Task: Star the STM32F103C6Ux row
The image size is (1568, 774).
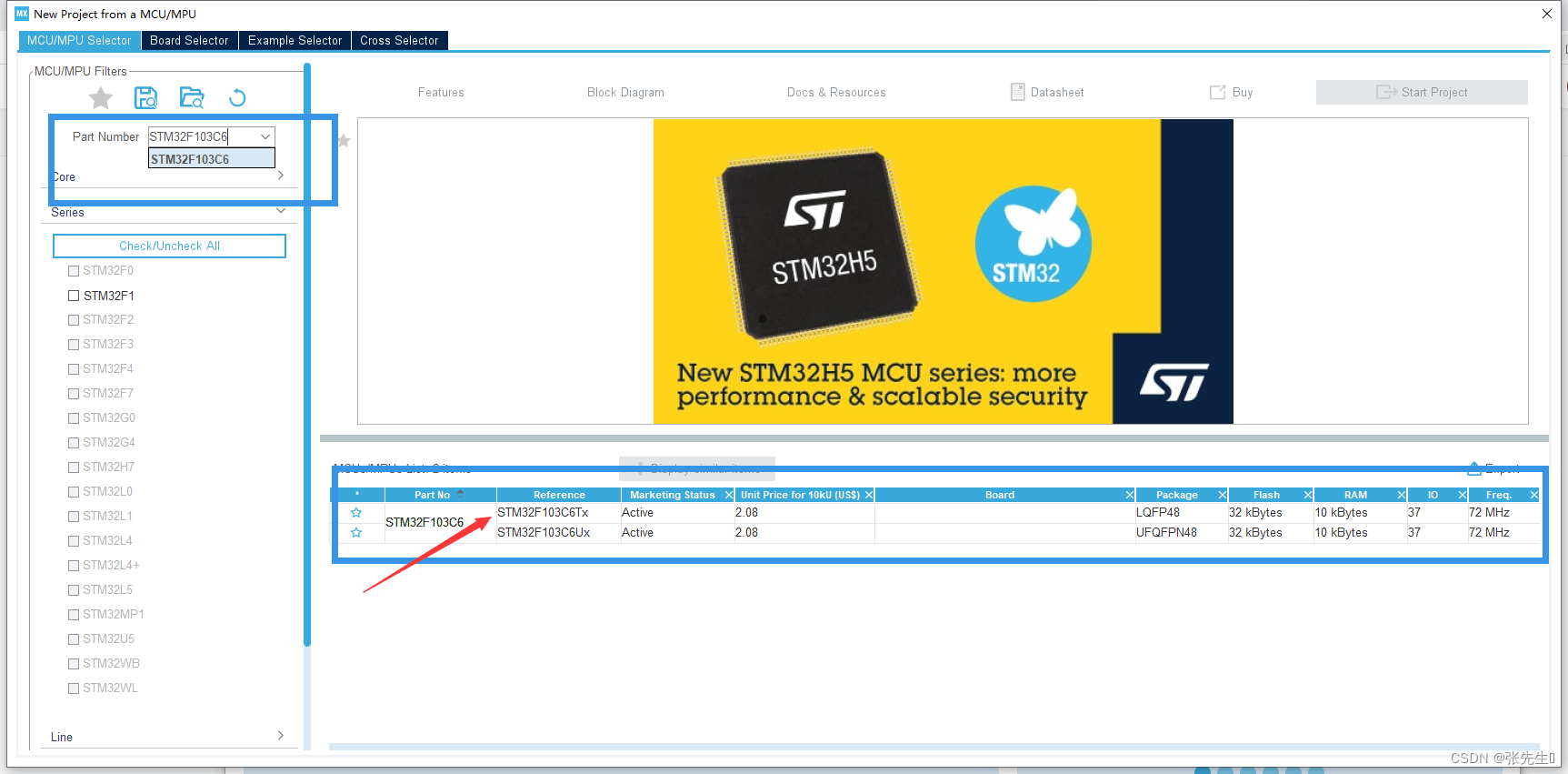Action: tap(356, 533)
